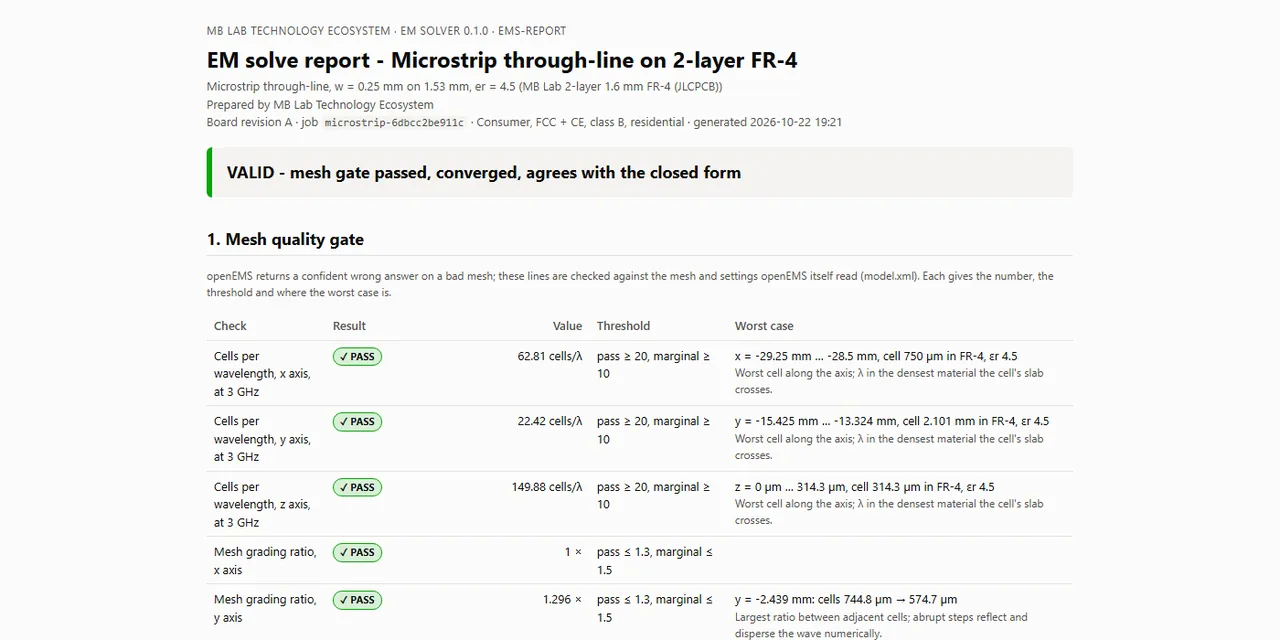Click the Check column header
This screenshot has width=1280, height=640.
pos(230,326)
